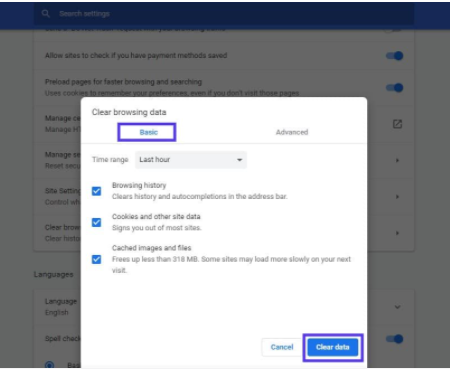Click the search magnifier icon in settings

pos(46,14)
